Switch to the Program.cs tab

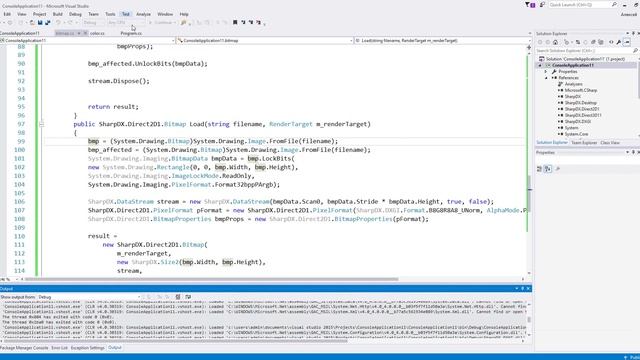click(131, 33)
